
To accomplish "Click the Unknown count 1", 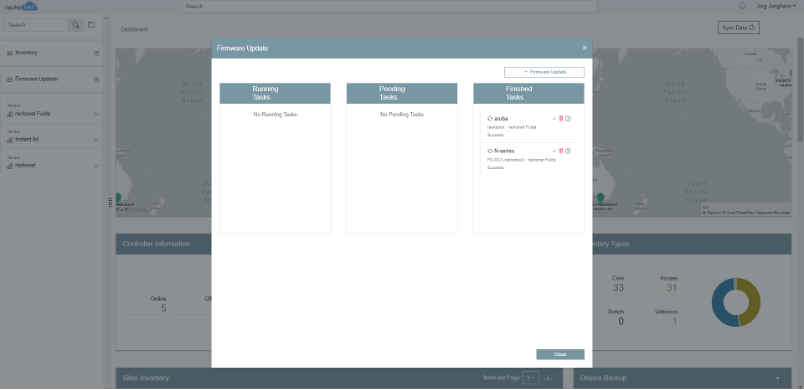I will 675,321.
